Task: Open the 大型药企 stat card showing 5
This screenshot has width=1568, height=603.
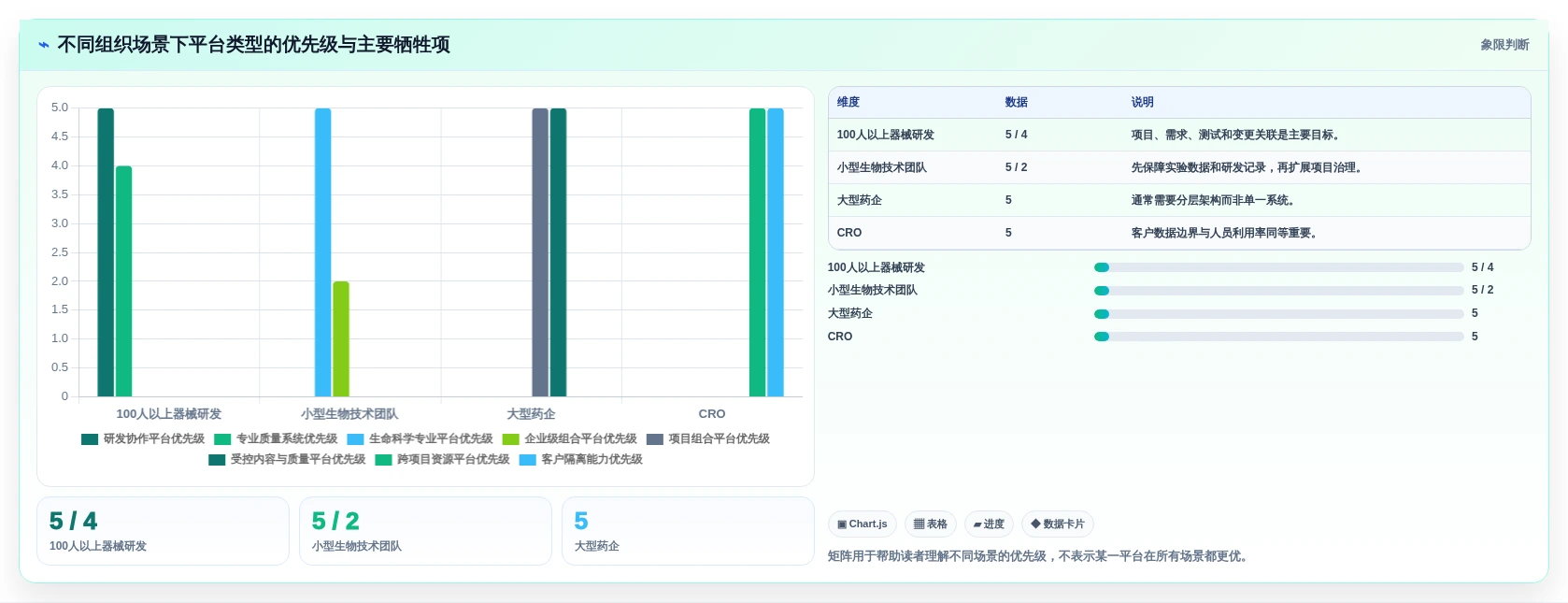Action: [688, 531]
